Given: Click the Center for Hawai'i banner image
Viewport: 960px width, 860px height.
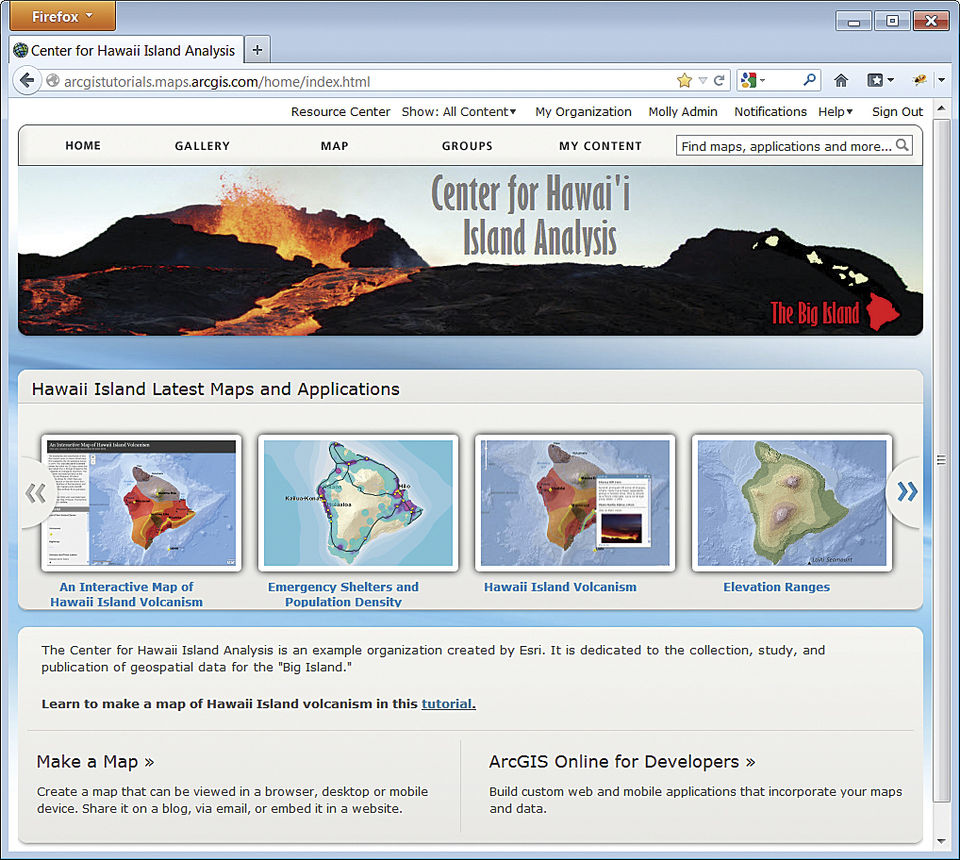Looking at the screenshot, I should (x=470, y=251).
